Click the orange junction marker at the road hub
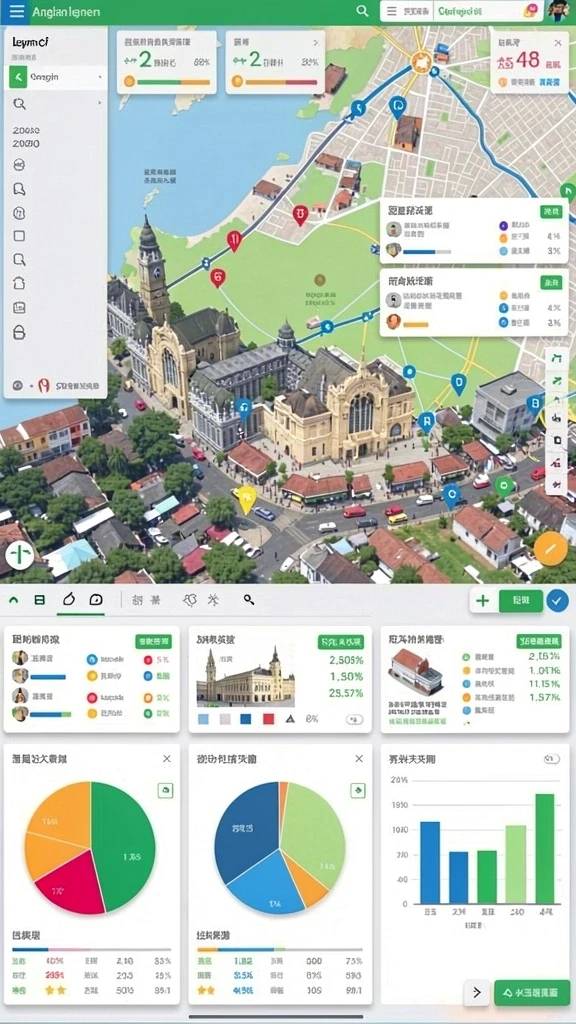The height and width of the screenshot is (1024, 576). click(421, 63)
